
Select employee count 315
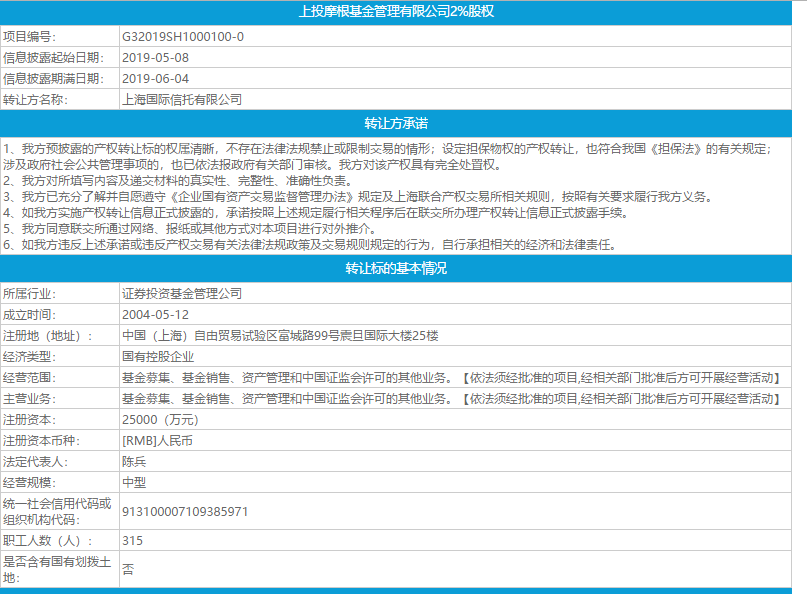[132, 540]
